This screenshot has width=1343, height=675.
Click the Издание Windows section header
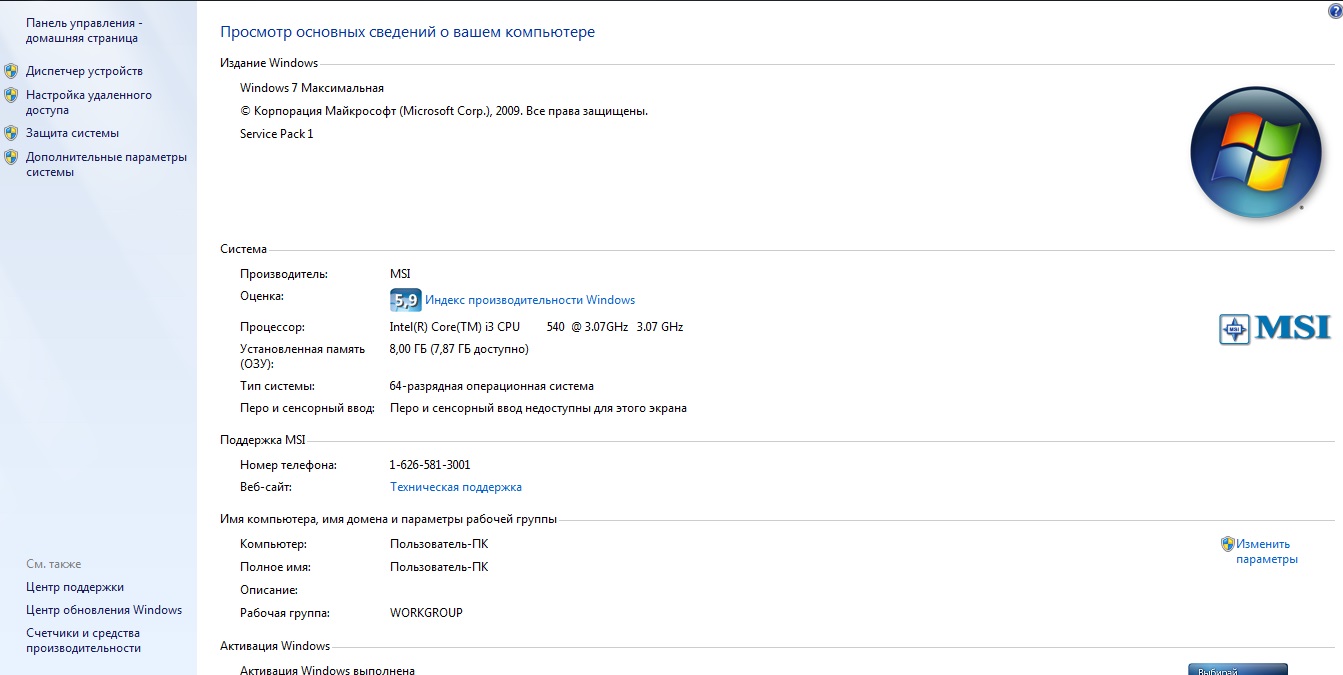(x=269, y=63)
